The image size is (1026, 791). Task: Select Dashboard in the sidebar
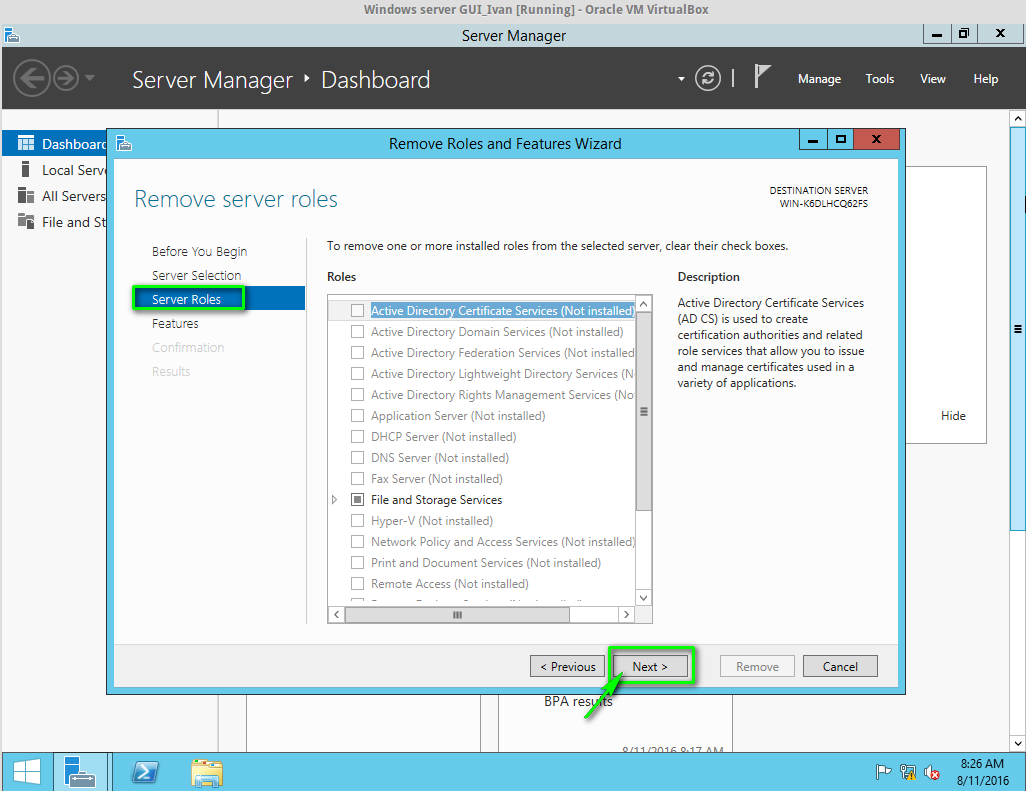(x=55, y=144)
